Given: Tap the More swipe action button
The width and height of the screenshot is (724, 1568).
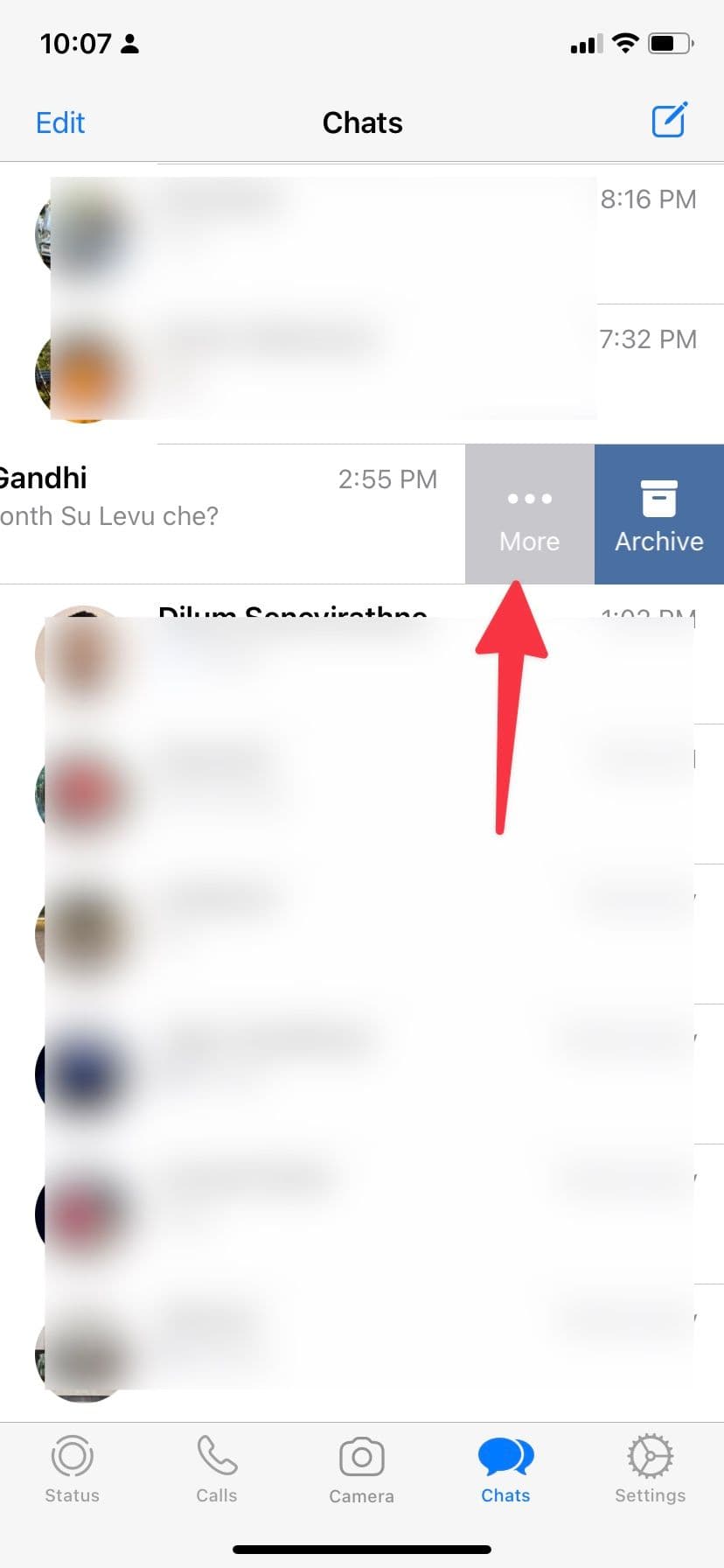Looking at the screenshot, I should tap(530, 514).
